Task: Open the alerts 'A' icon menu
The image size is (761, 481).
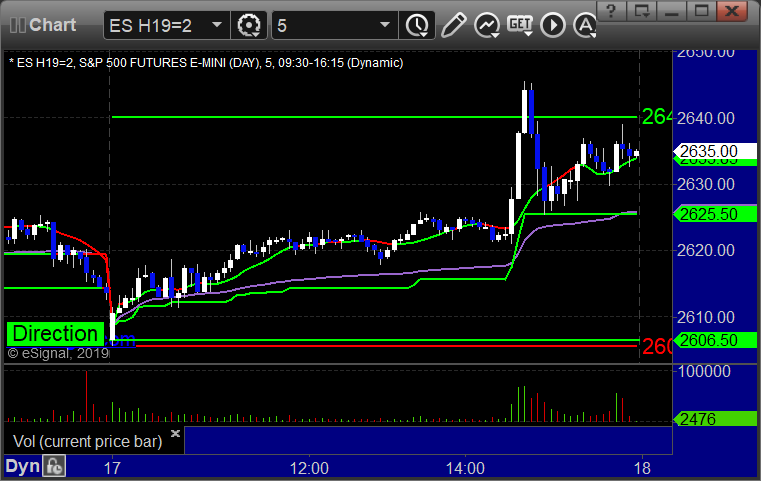Action: [x=584, y=25]
